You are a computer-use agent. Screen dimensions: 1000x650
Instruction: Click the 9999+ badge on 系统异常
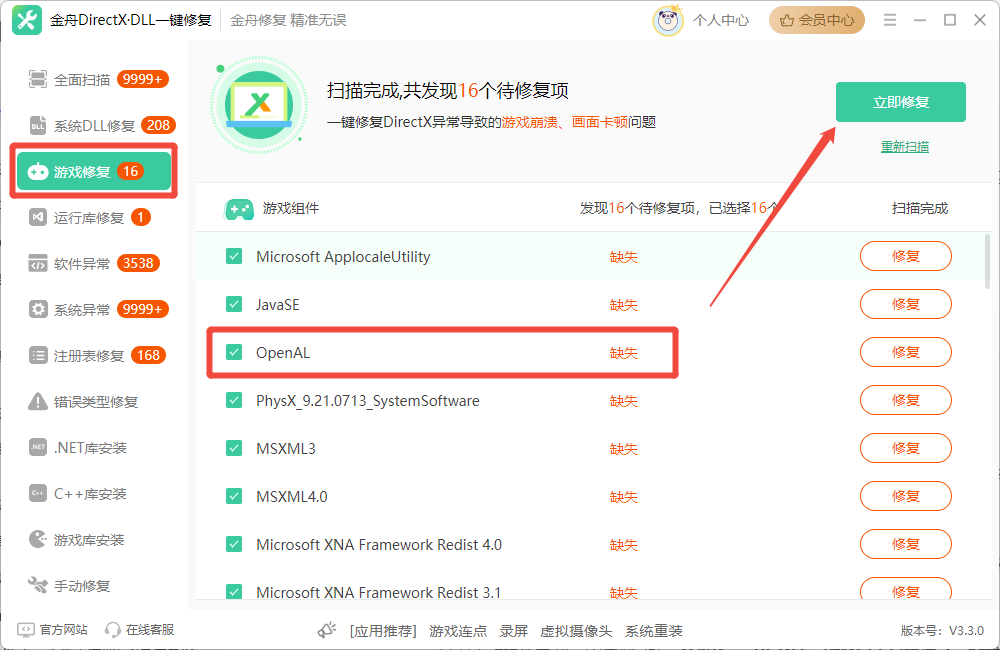(x=142, y=309)
